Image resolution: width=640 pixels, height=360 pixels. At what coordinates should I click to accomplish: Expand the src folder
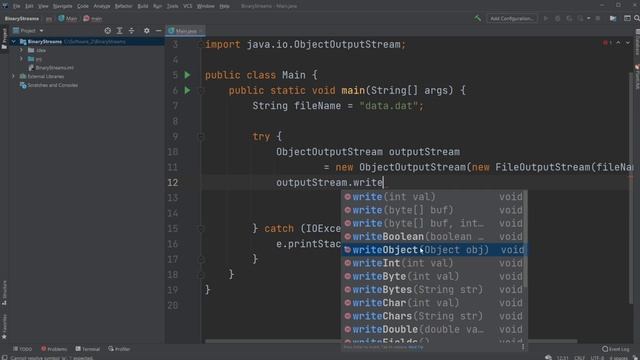(21, 59)
